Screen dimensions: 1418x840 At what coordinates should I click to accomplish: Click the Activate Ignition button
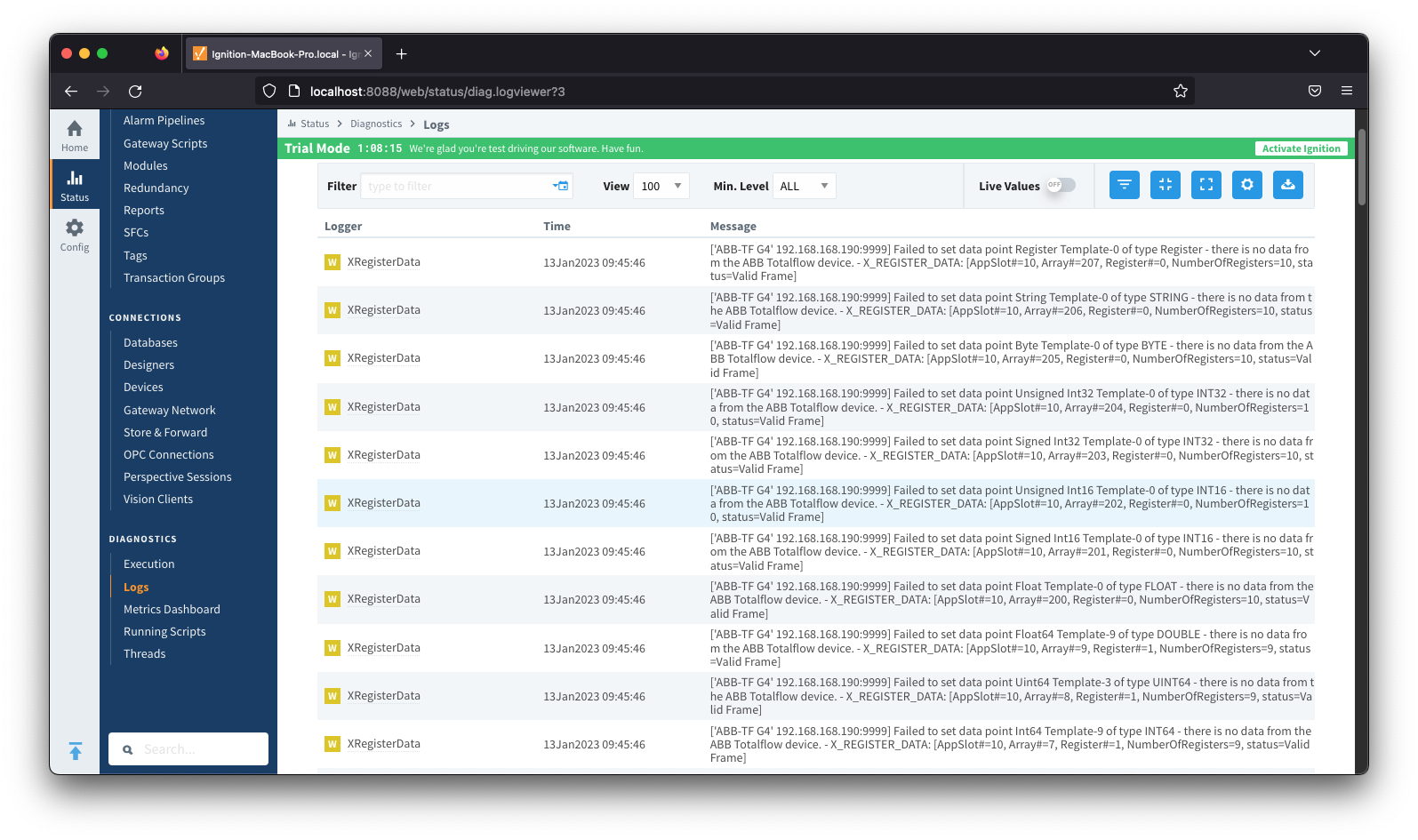(x=1301, y=148)
